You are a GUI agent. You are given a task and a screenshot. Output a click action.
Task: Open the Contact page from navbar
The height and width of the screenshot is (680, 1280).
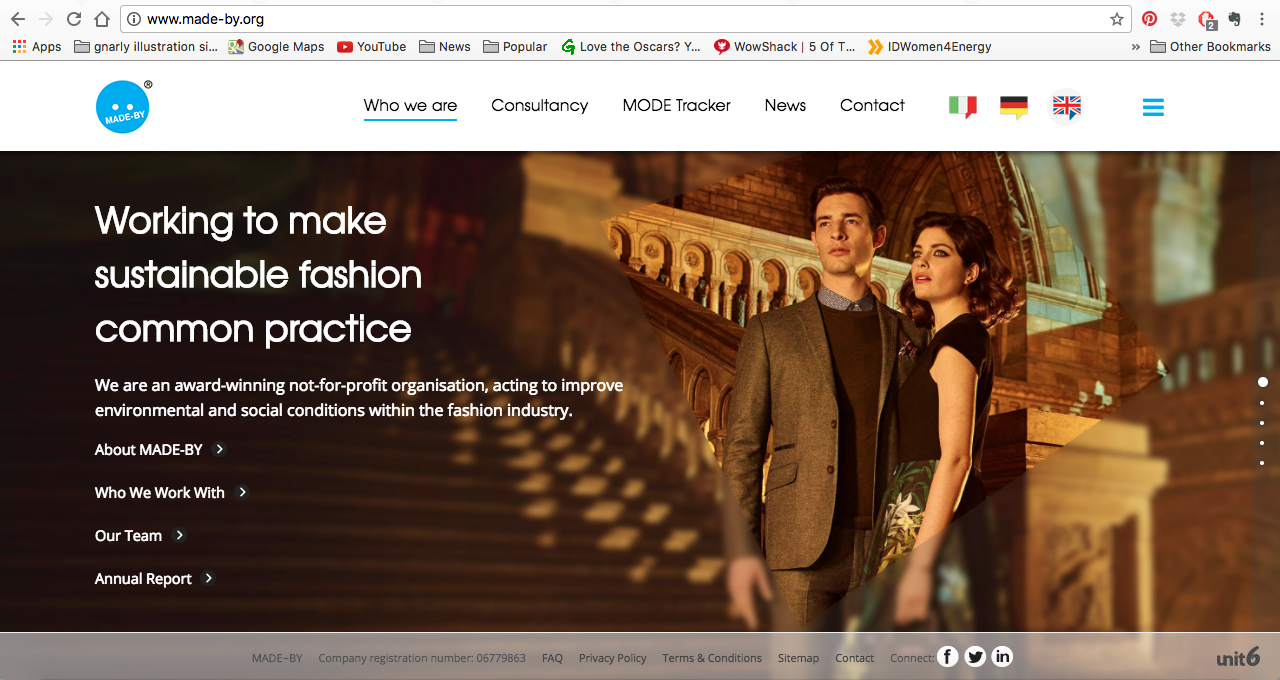pyautogui.click(x=872, y=105)
